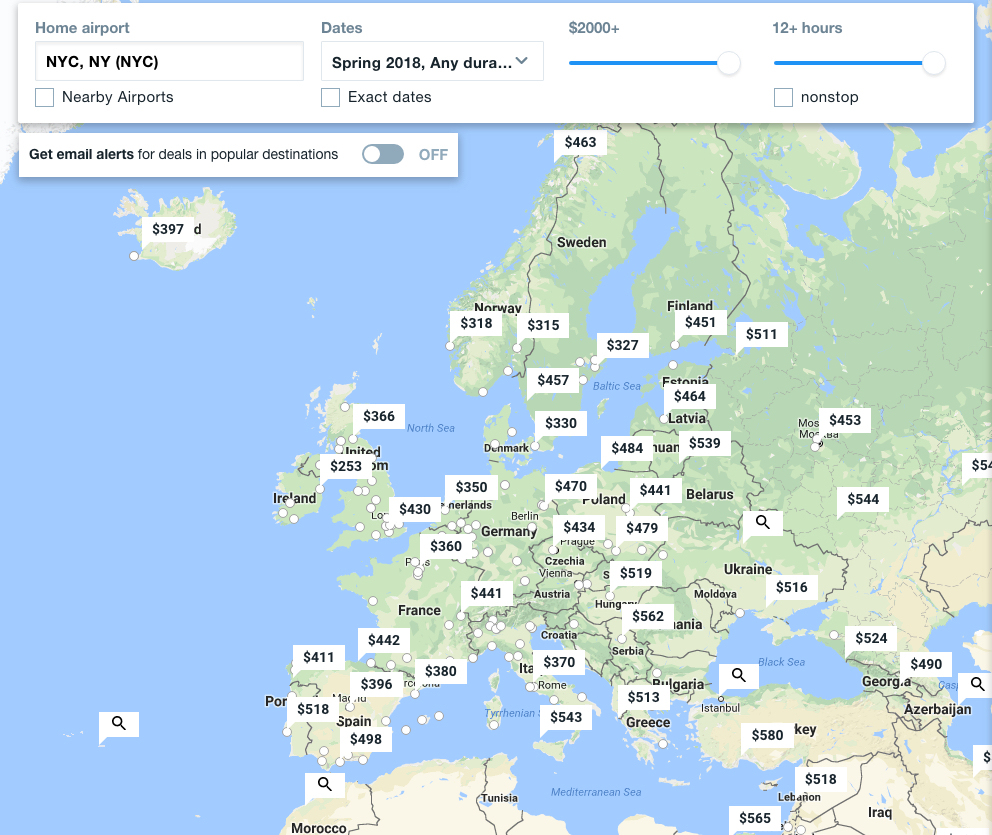Click the search marker above Morocco
The width and height of the screenshot is (992, 835).
pos(325,785)
